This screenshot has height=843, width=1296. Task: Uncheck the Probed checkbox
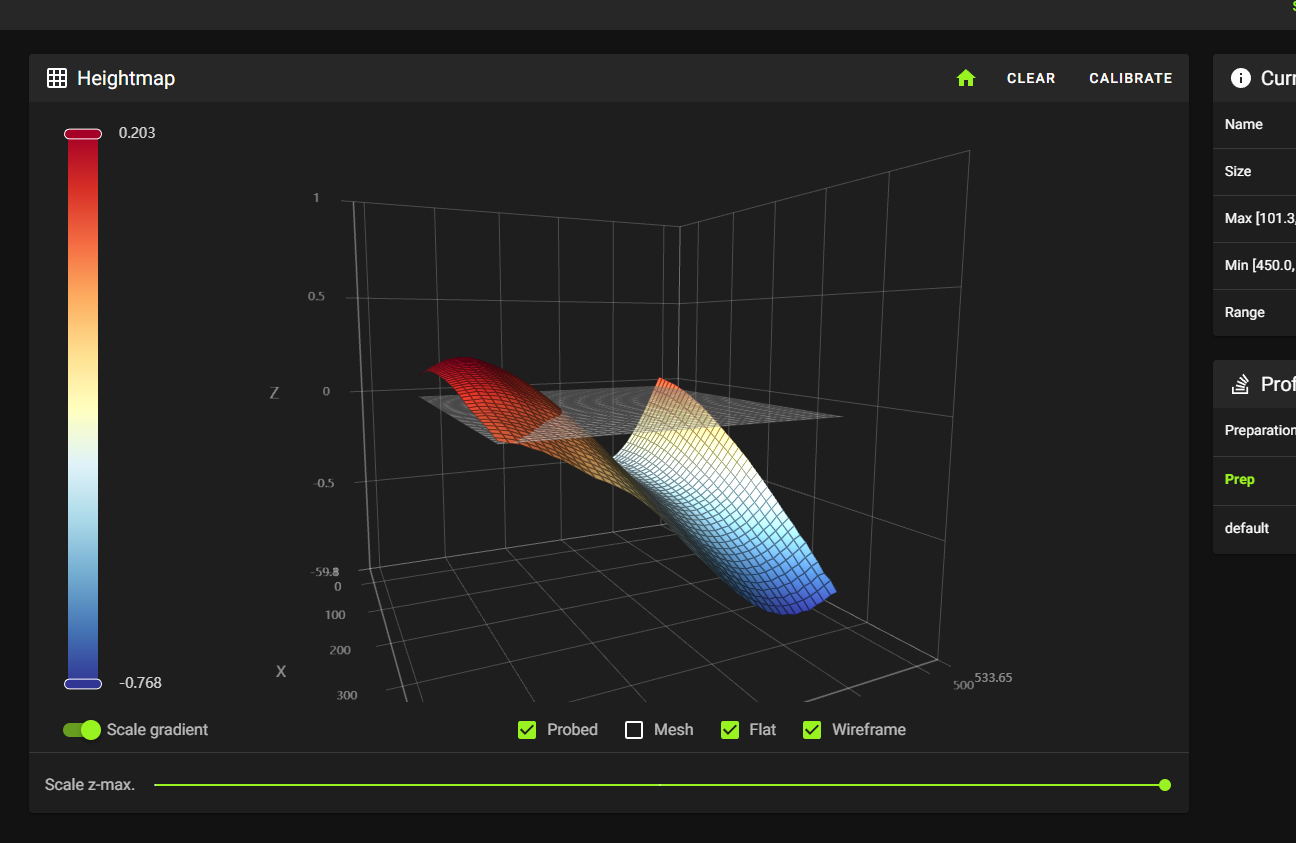tap(527, 730)
